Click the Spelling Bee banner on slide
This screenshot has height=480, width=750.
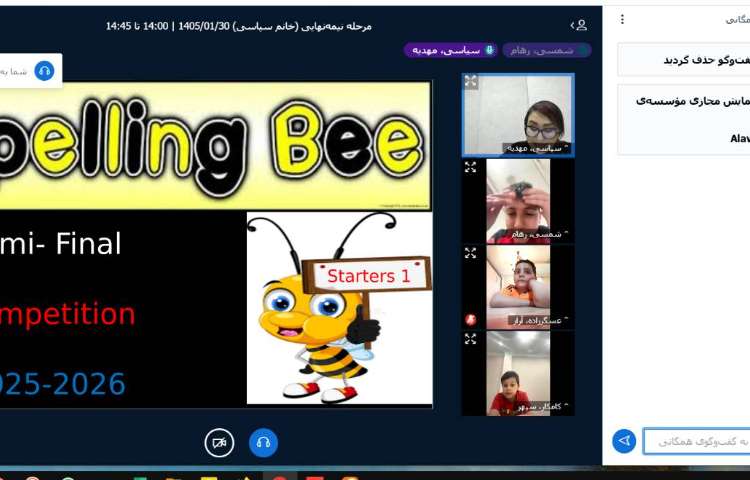215,145
